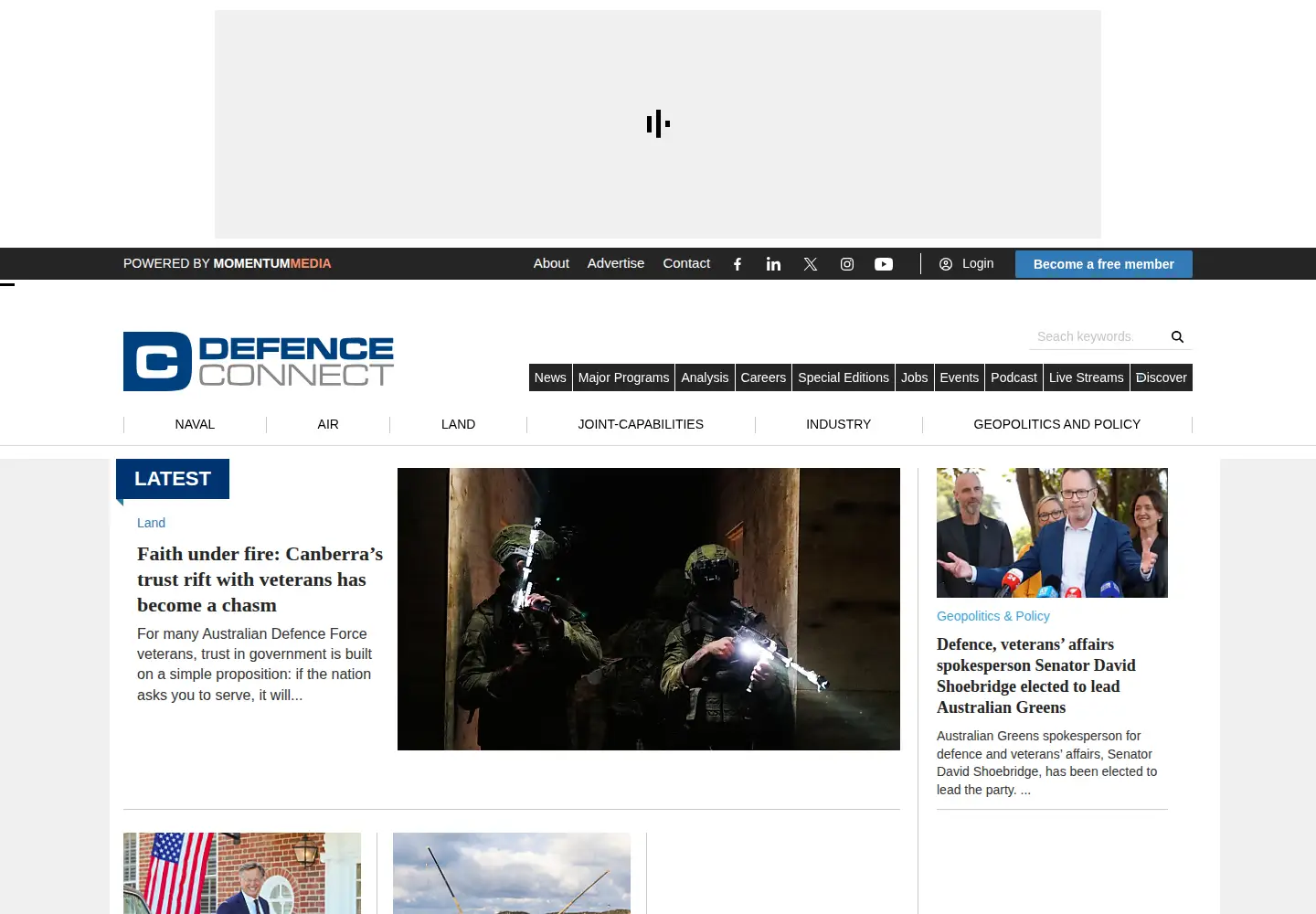The width and height of the screenshot is (1316, 914).
Task: Open the About link
Action: tap(551, 263)
